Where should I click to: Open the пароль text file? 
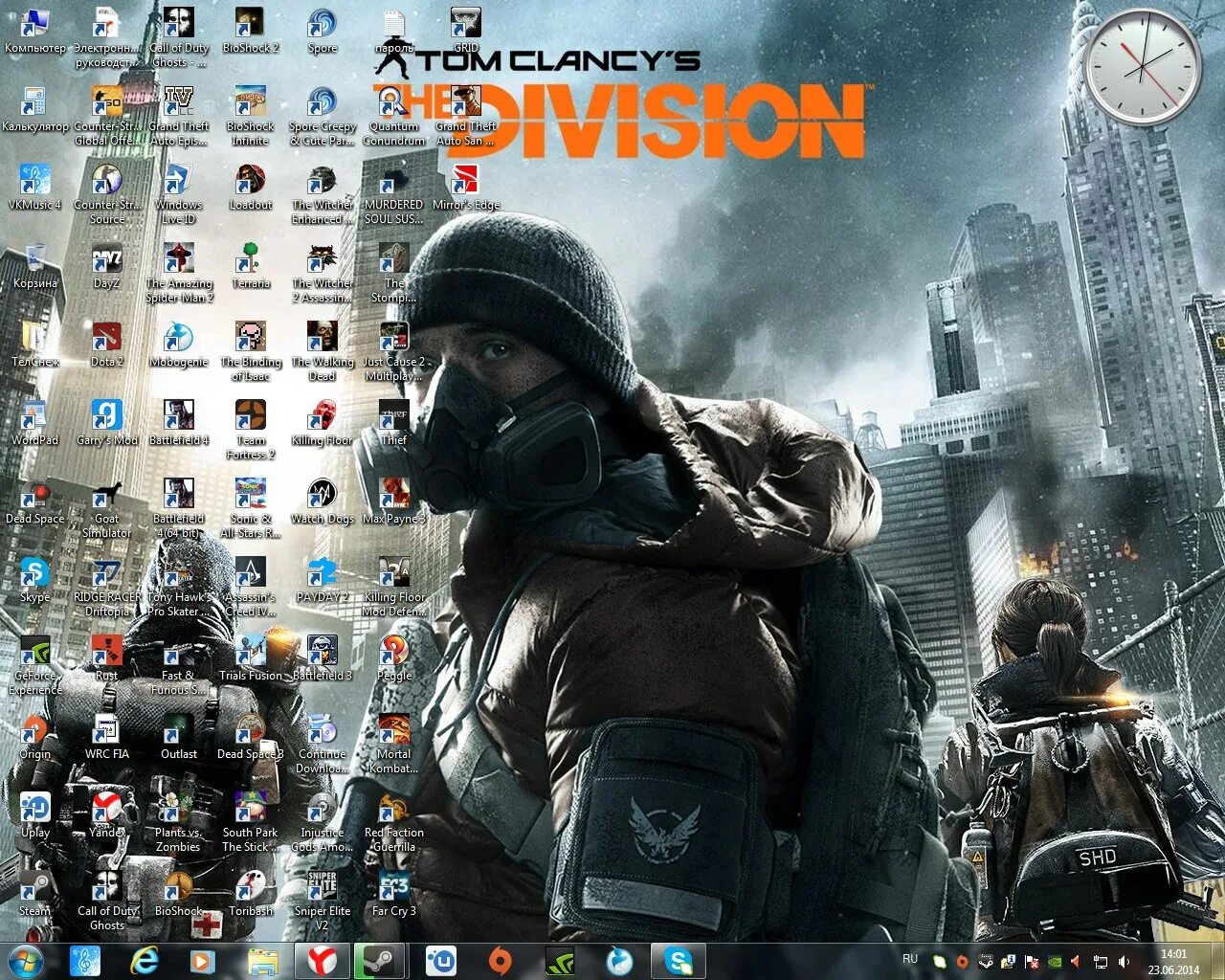pyautogui.click(x=394, y=31)
